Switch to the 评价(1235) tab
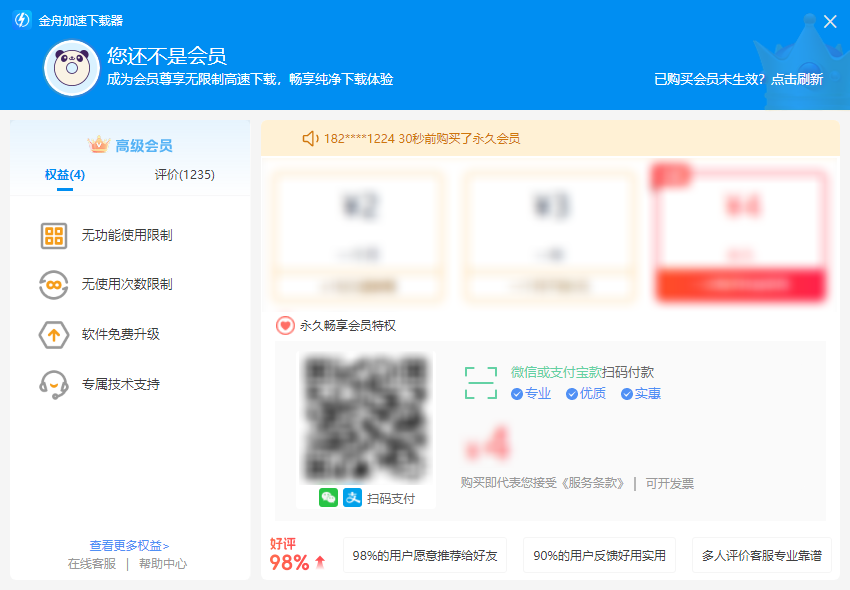The width and height of the screenshot is (850, 590). pos(184,175)
